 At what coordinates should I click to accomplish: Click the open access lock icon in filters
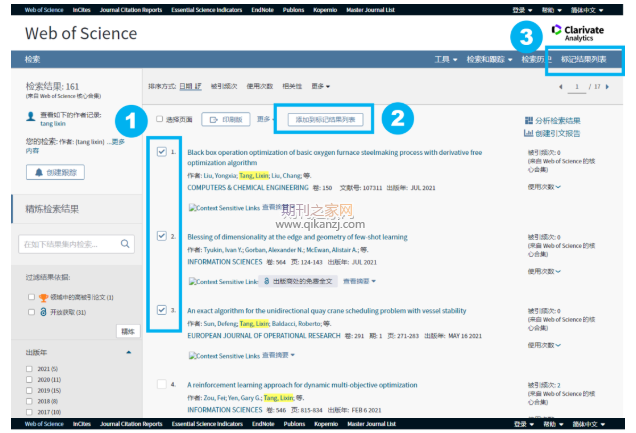[x=43, y=312]
